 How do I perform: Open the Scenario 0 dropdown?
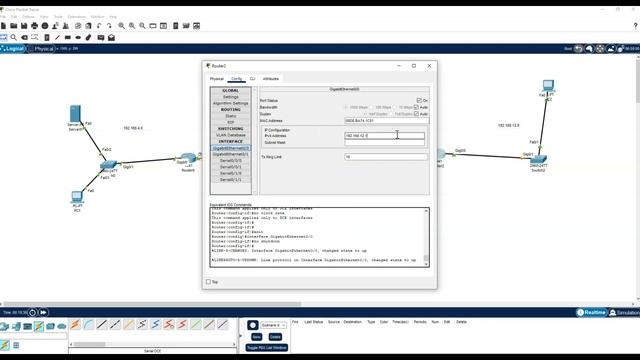273,325
